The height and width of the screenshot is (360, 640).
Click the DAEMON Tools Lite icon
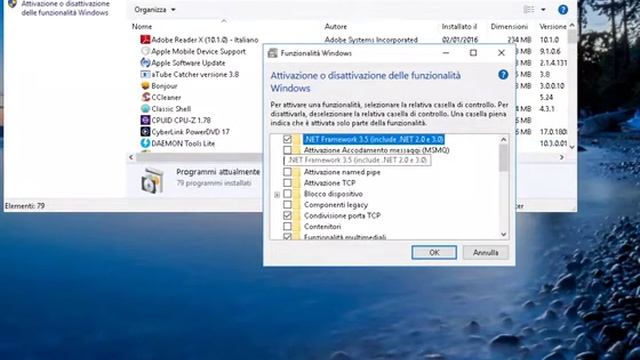click(x=145, y=143)
